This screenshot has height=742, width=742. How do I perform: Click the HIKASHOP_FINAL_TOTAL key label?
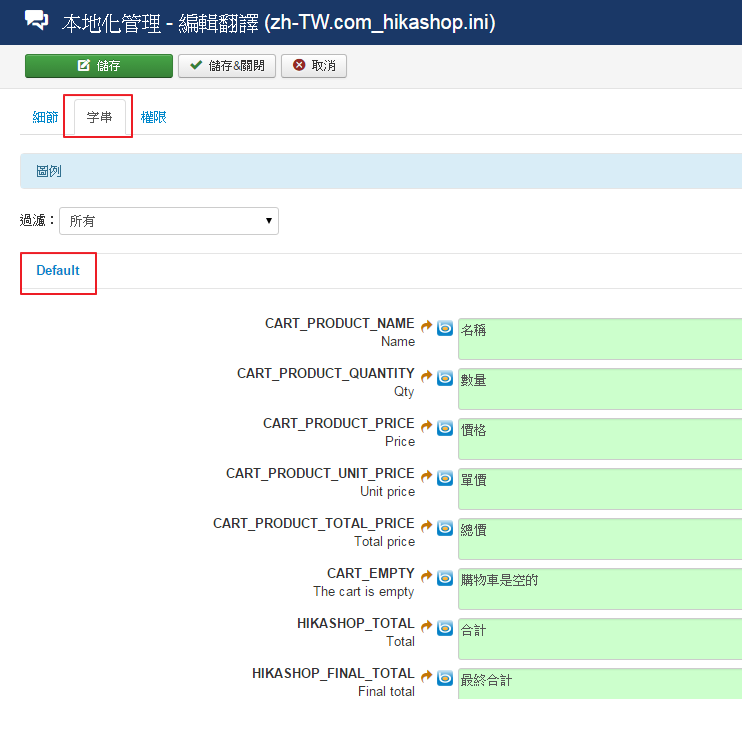(333, 674)
